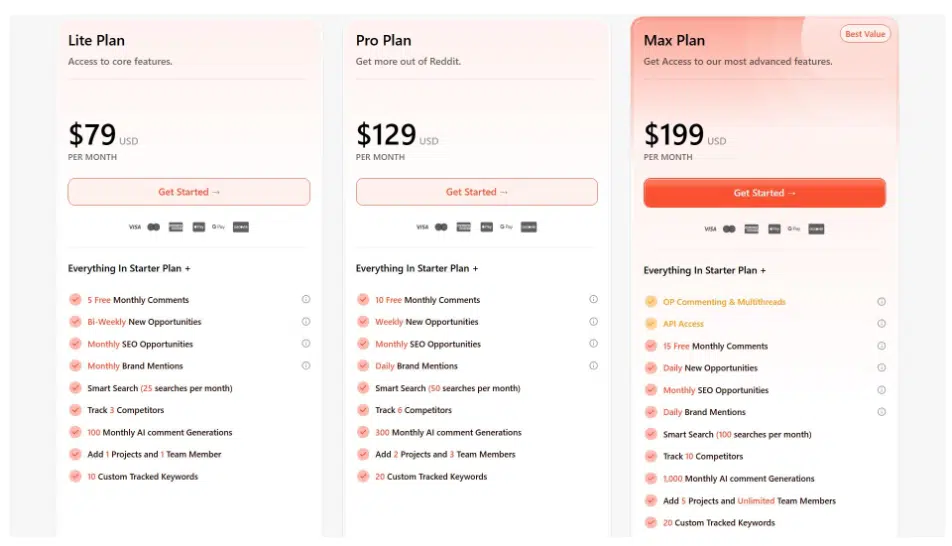This screenshot has width=952, height=546.
Task: Click the Max Plan heading
Action: pyautogui.click(x=674, y=41)
